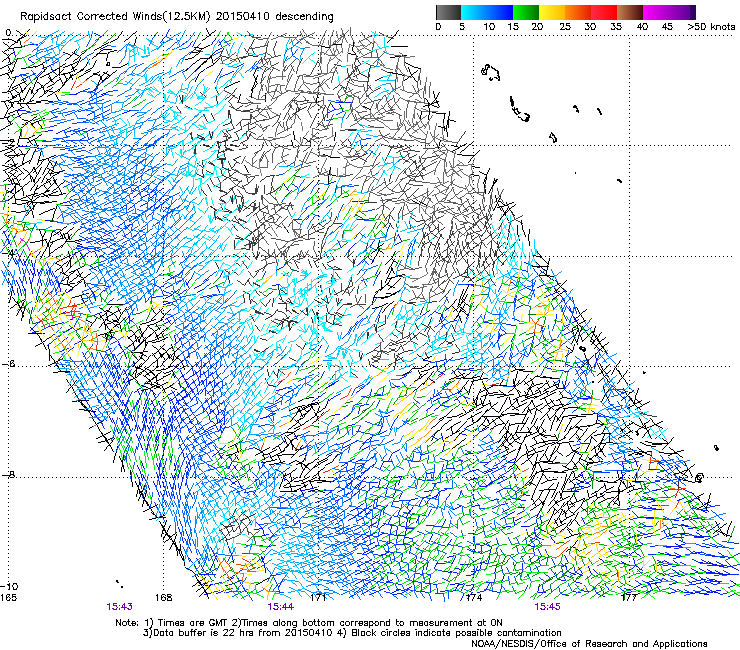Click the latitude label '-6'
This screenshot has width=740, height=650.
point(8,364)
